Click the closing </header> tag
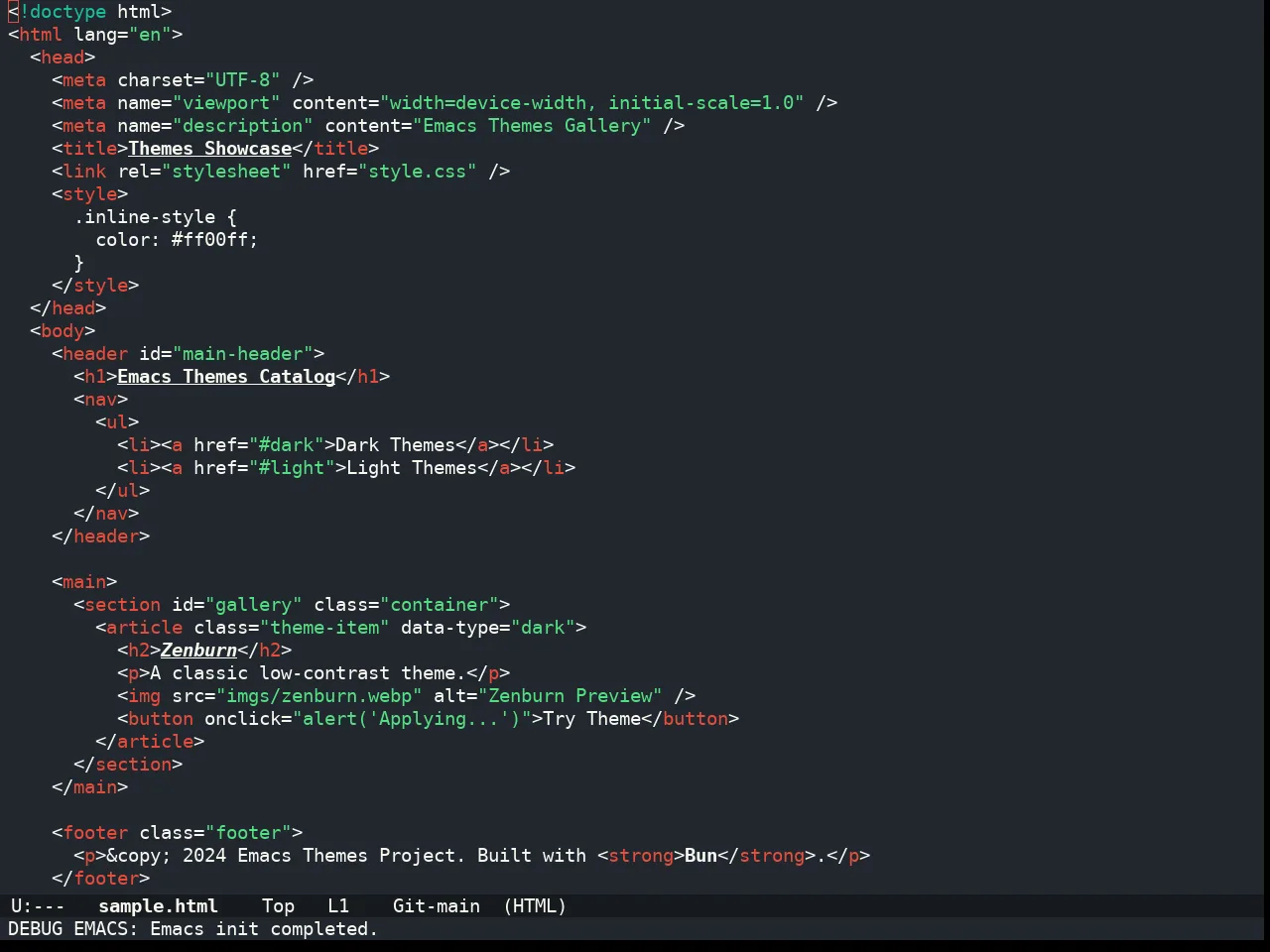The image size is (1270, 952). (x=101, y=535)
